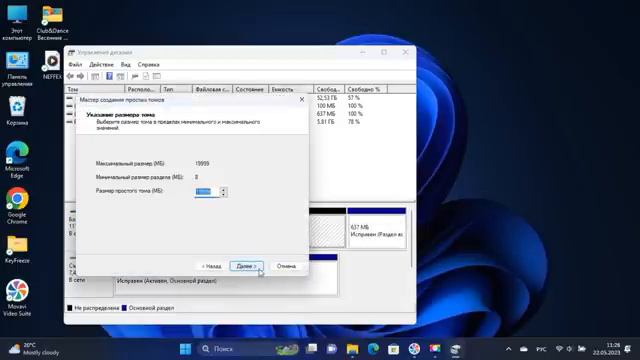
Task: Sort by the Располо... column header
Action: coord(142,89)
